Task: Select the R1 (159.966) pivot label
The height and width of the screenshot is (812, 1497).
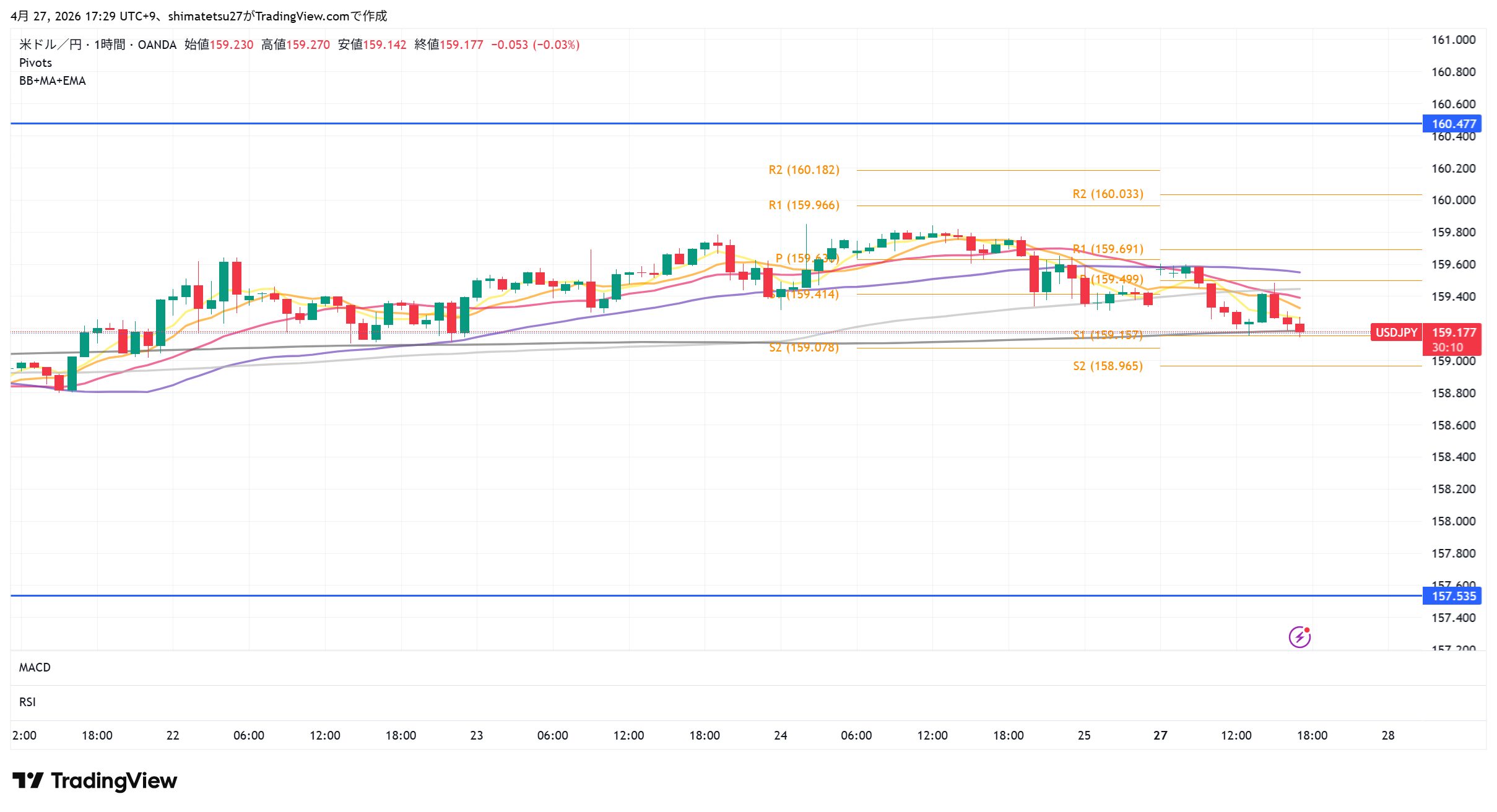Action: pyautogui.click(x=804, y=205)
